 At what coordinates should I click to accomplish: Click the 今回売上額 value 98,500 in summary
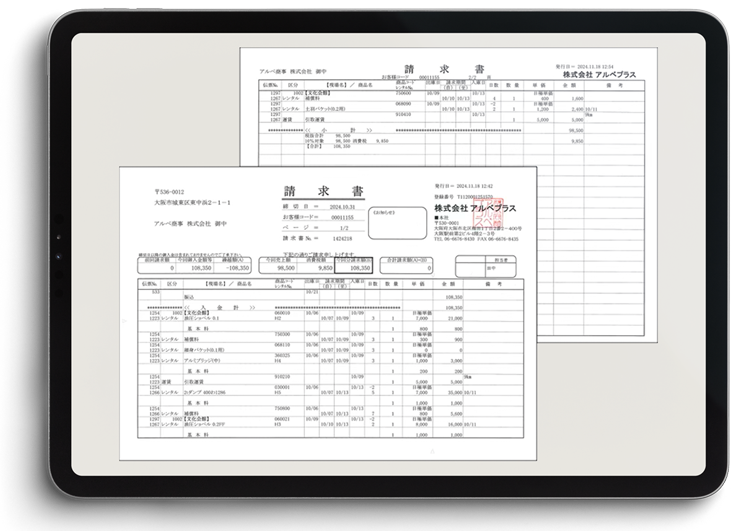pyautogui.click(x=286, y=268)
